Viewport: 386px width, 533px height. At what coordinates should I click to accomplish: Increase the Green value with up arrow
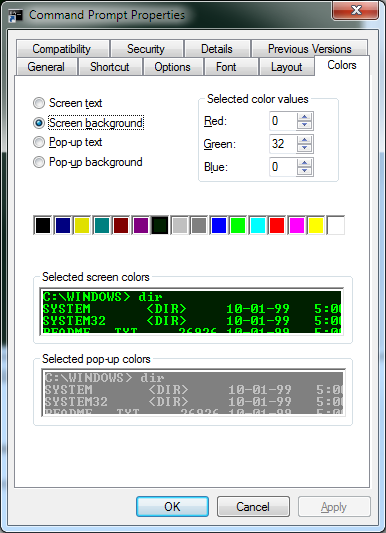tap(304, 140)
